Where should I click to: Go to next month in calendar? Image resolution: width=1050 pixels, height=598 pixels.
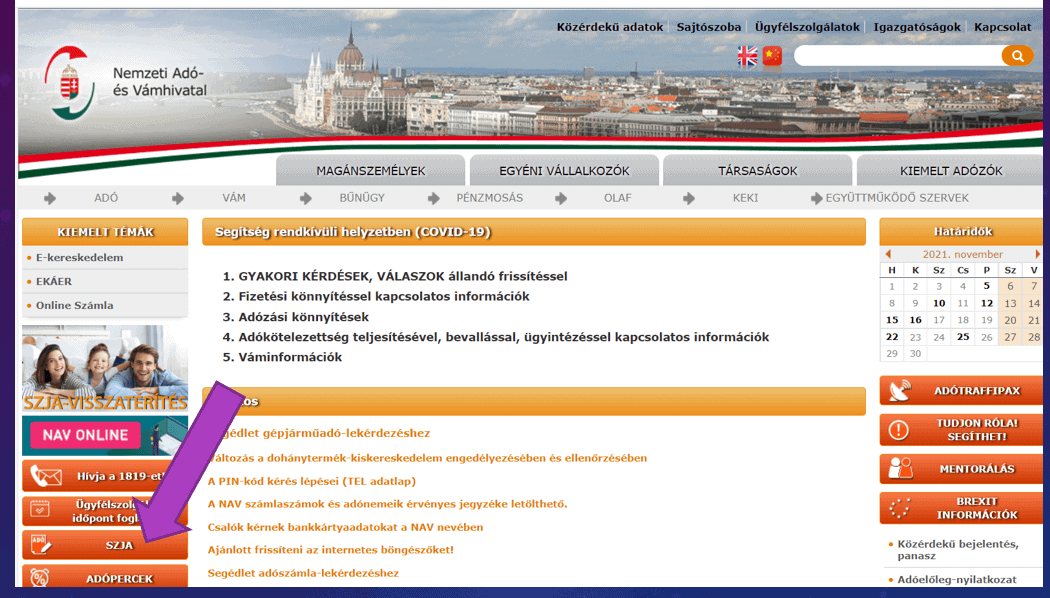click(x=1037, y=254)
